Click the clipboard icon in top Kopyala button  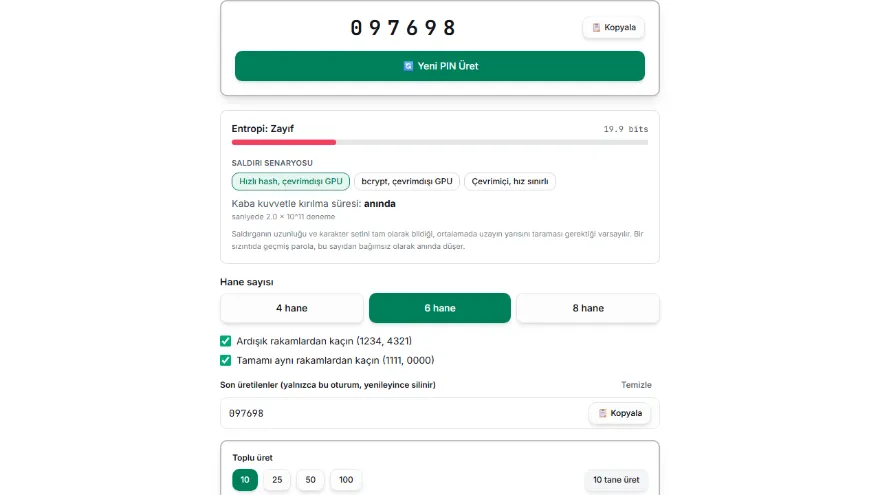click(x=596, y=28)
